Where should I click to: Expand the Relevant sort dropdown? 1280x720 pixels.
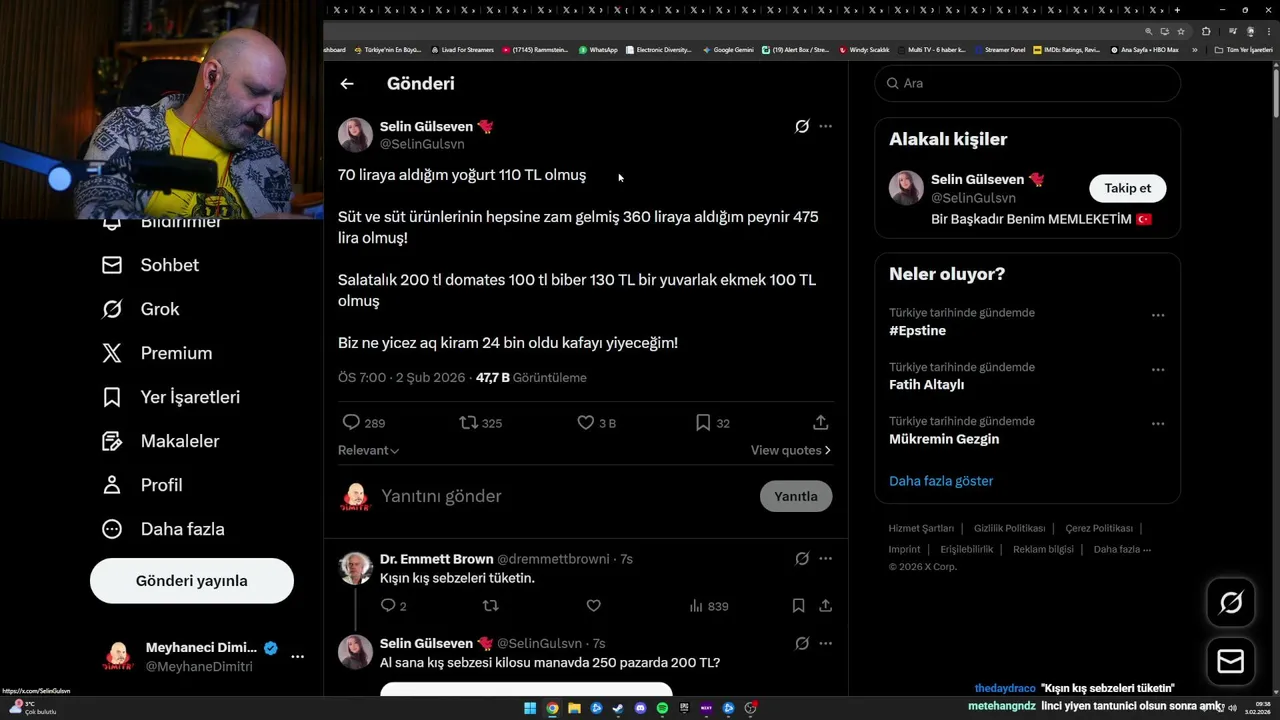pos(369,450)
